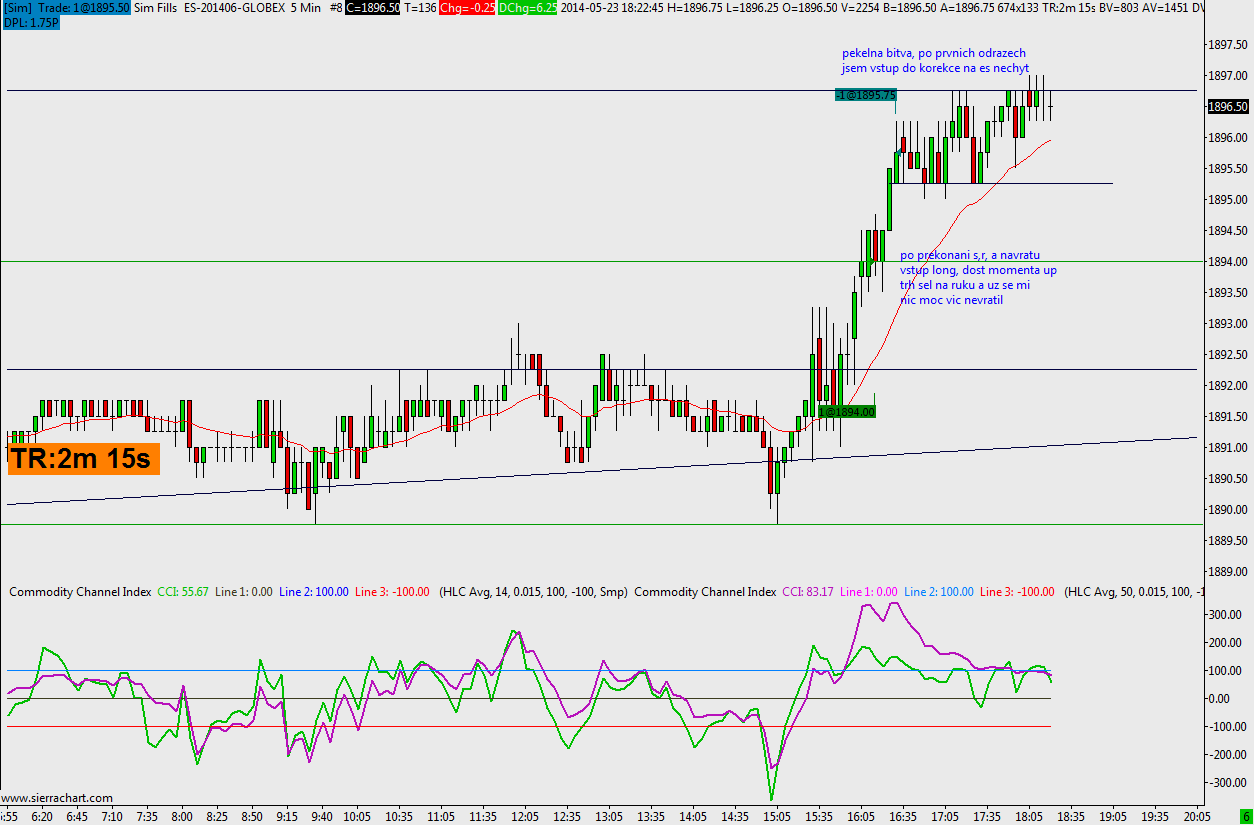Click the green DChg=6.25 indicator box
The image size is (1254, 825).
coord(526,7)
